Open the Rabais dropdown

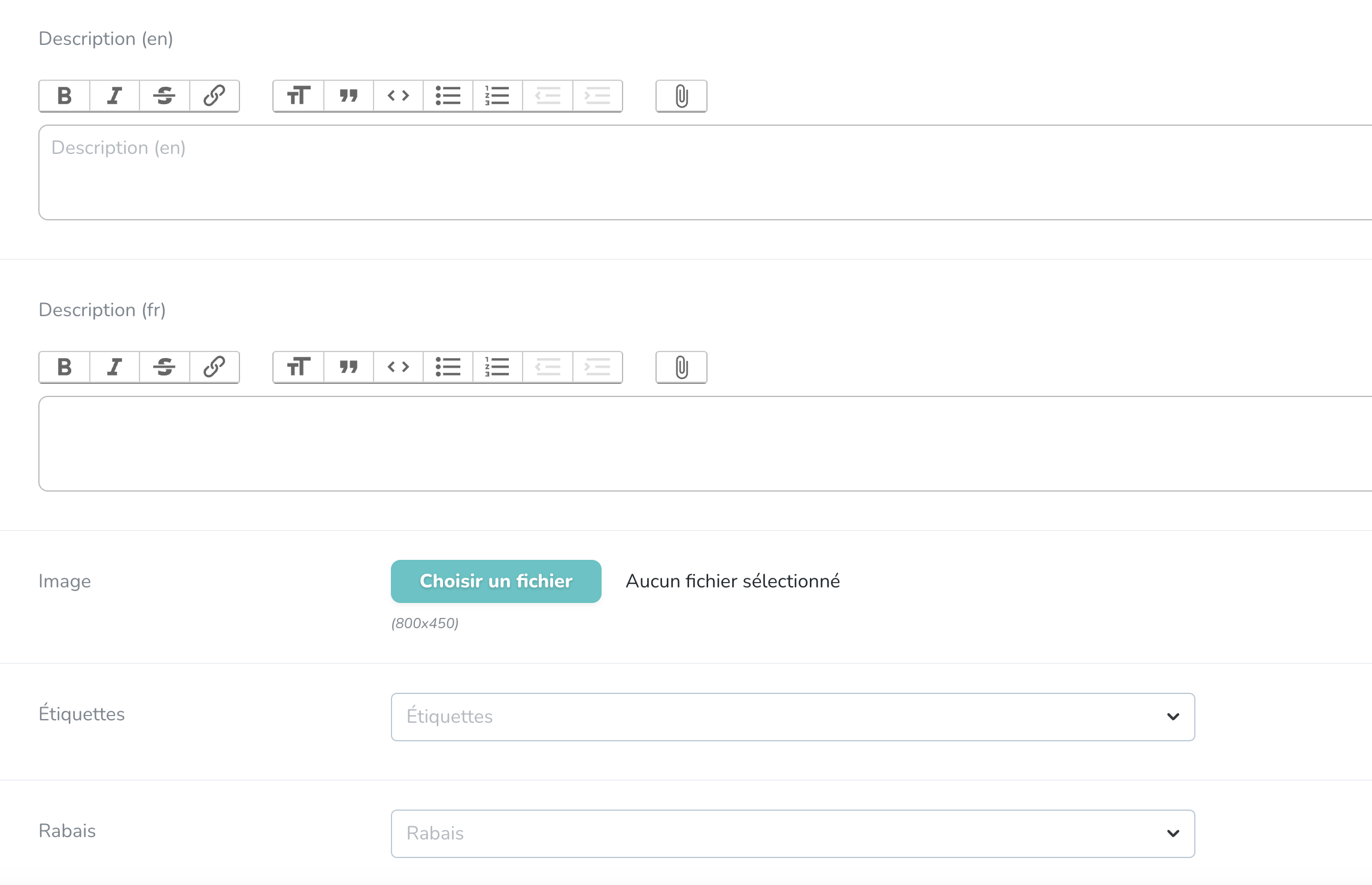(x=793, y=834)
